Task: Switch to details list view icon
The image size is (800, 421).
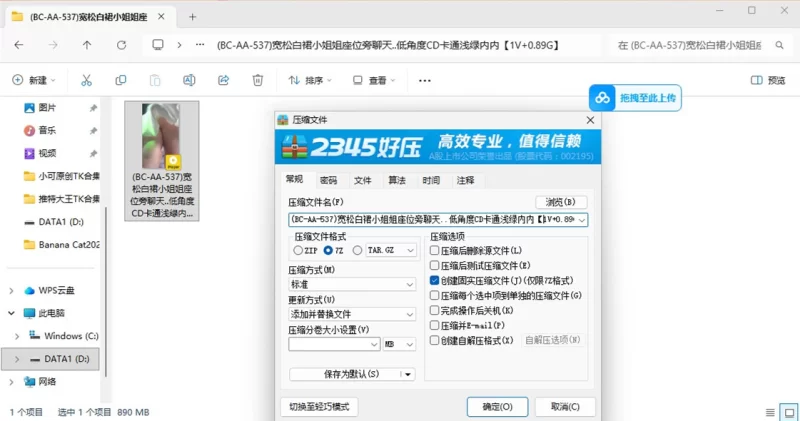Action: (770, 412)
